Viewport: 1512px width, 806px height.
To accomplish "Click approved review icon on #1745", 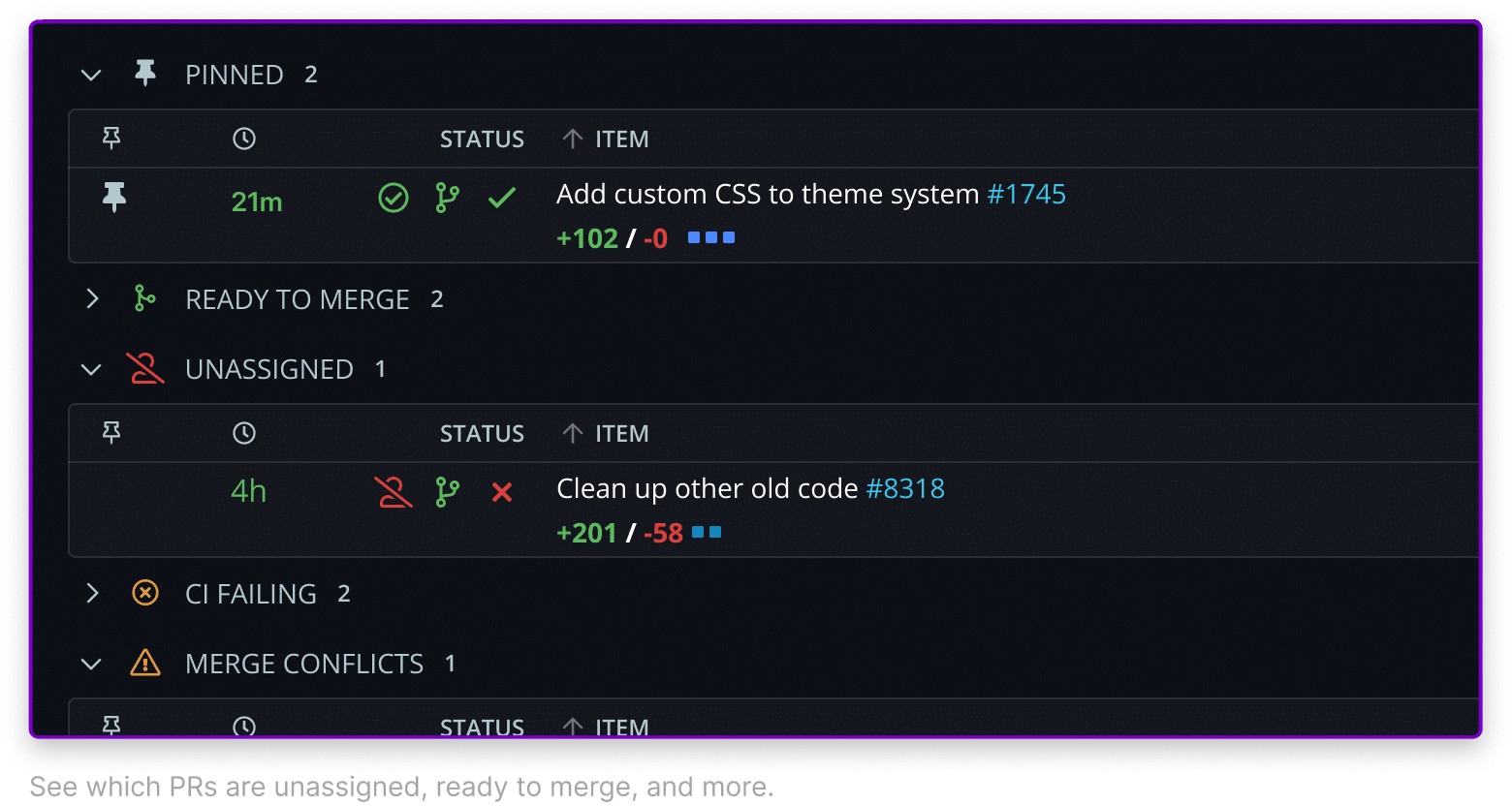I will pos(393,199).
